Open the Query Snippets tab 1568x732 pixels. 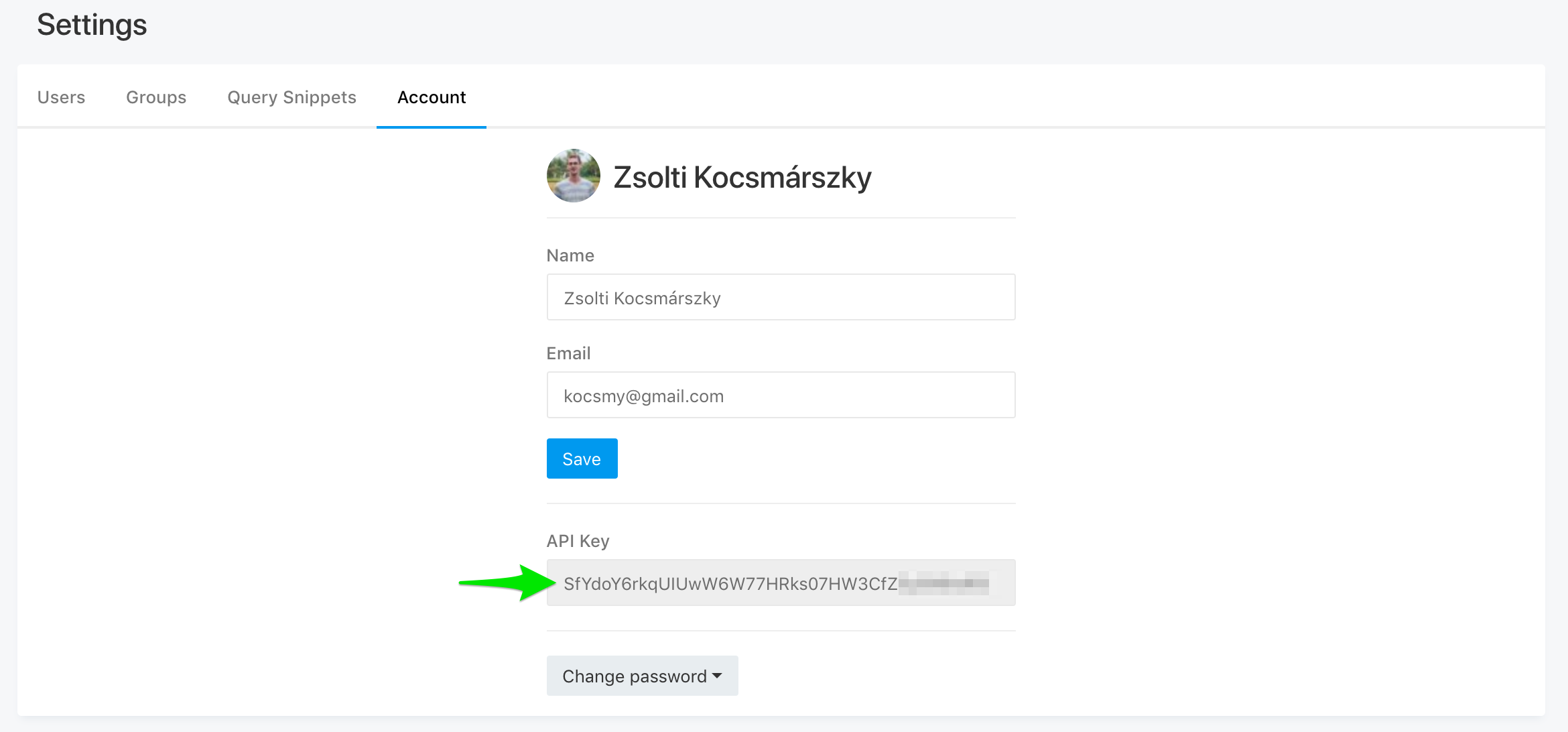pos(291,98)
